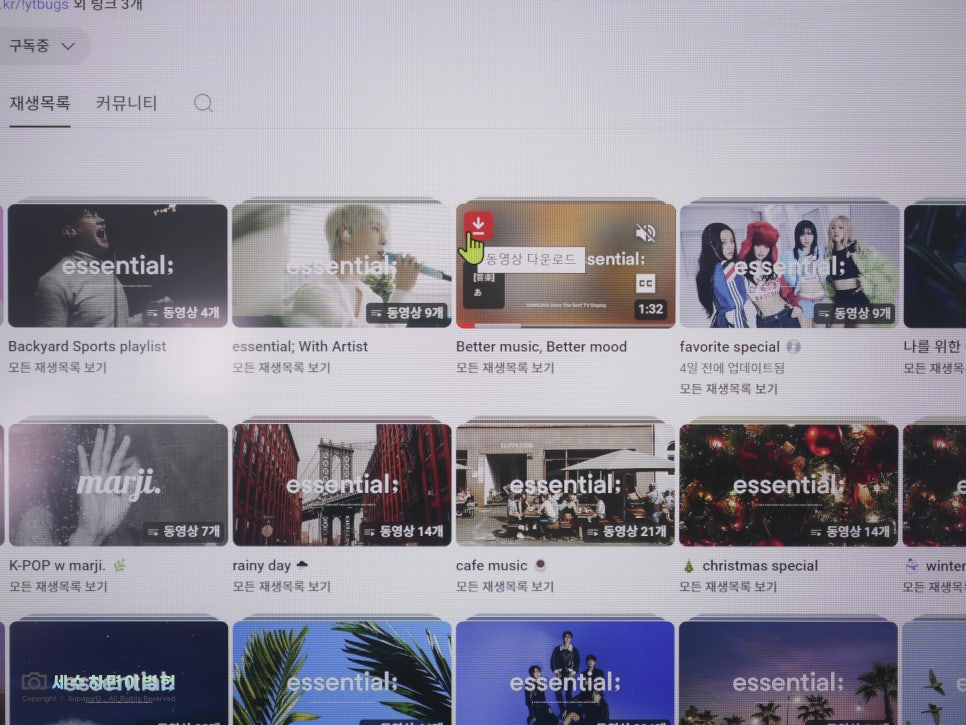966x725 pixels.
Task: Switch to the 커뮤니티 tab
Action: [x=126, y=103]
